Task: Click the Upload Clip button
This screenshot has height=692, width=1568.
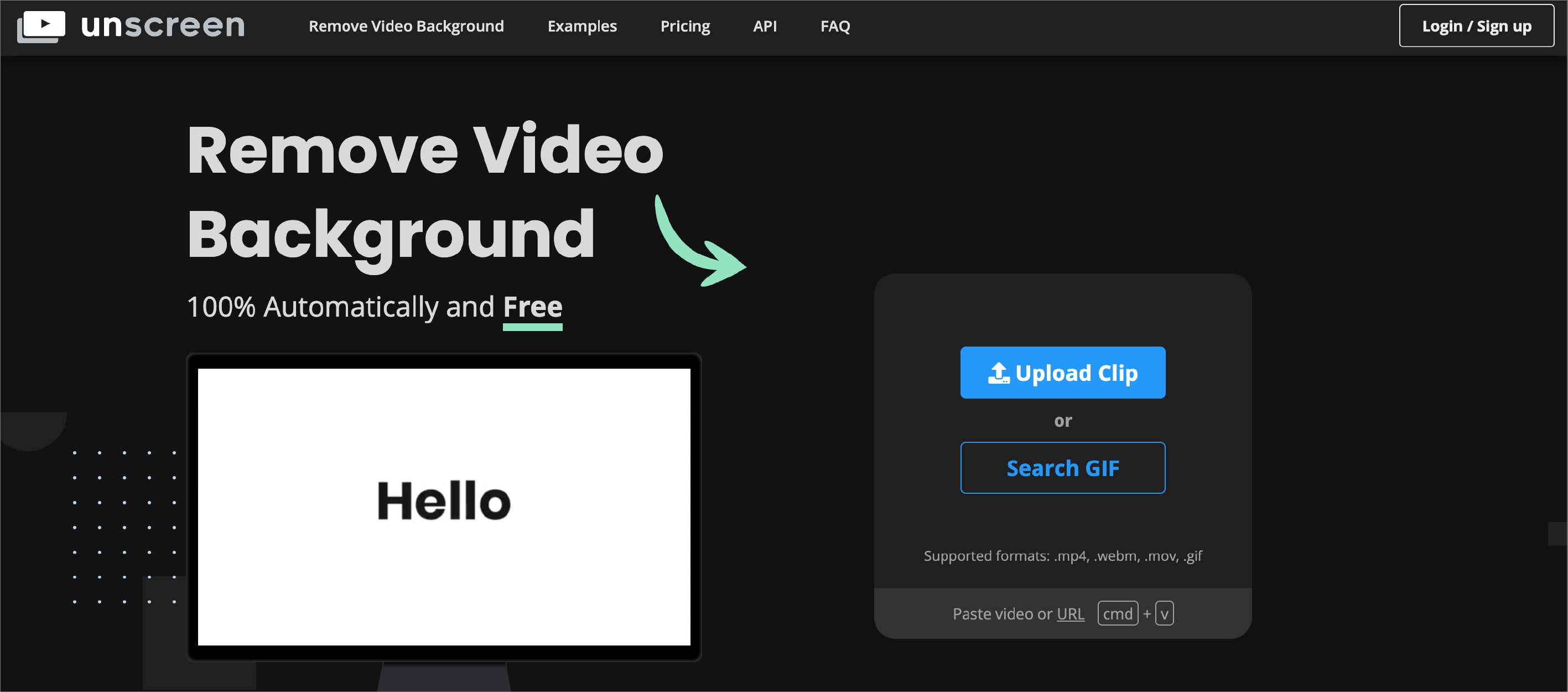Action: tap(1063, 373)
